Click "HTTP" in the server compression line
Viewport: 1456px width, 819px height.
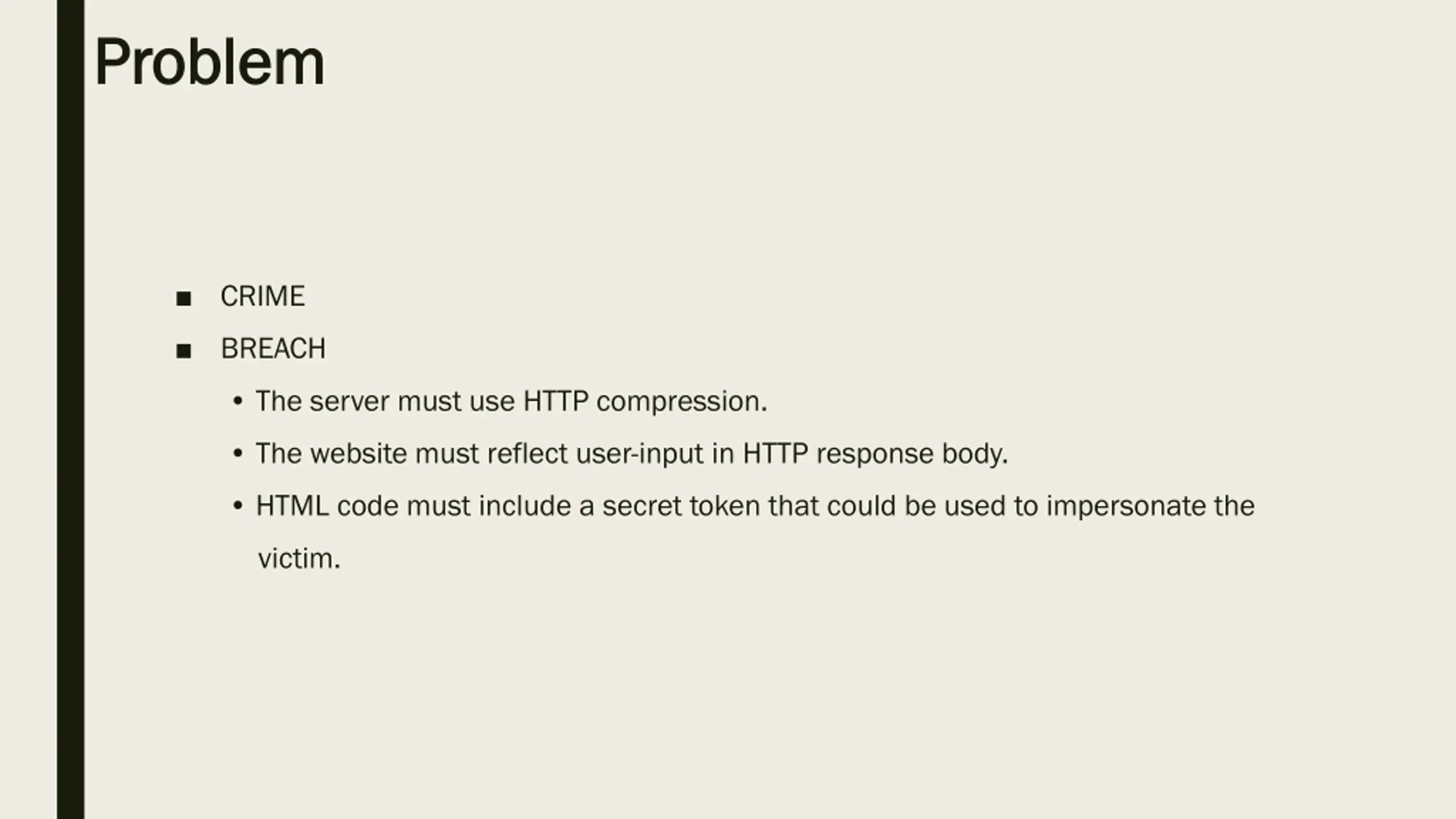(556, 402)
